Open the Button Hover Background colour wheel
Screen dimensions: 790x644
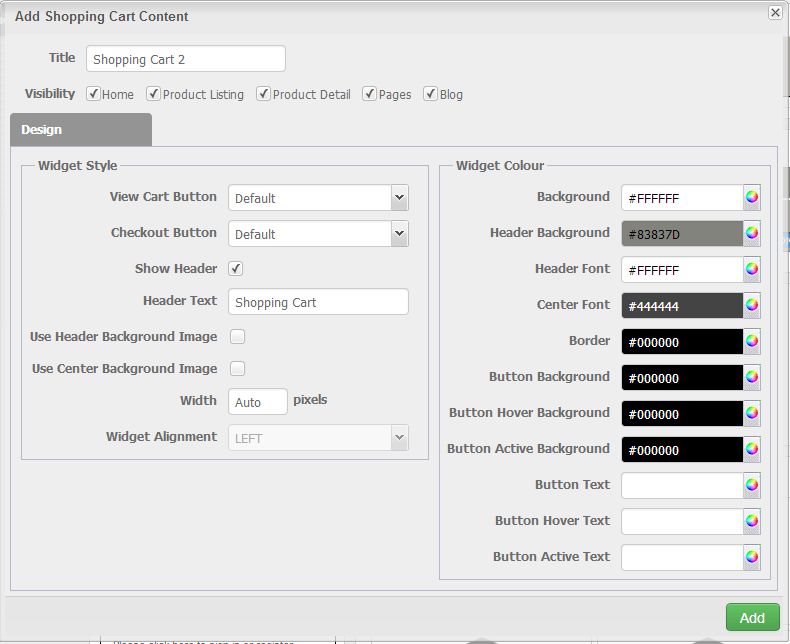point(752,413)
